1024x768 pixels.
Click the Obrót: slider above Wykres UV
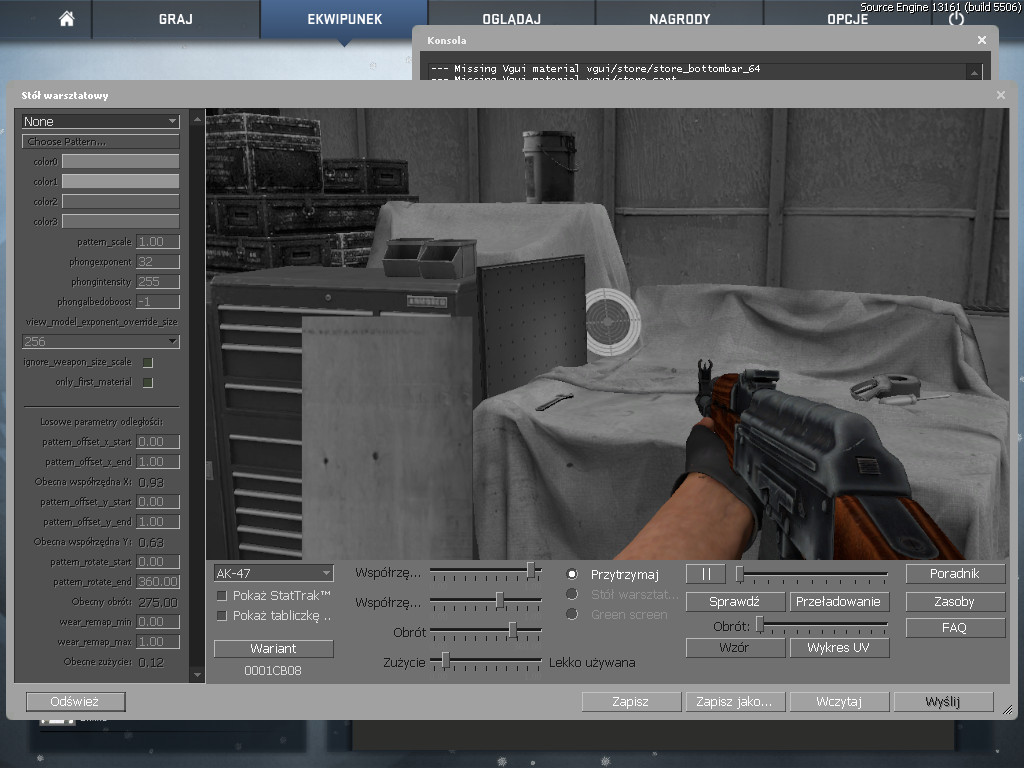pos(822,626)
